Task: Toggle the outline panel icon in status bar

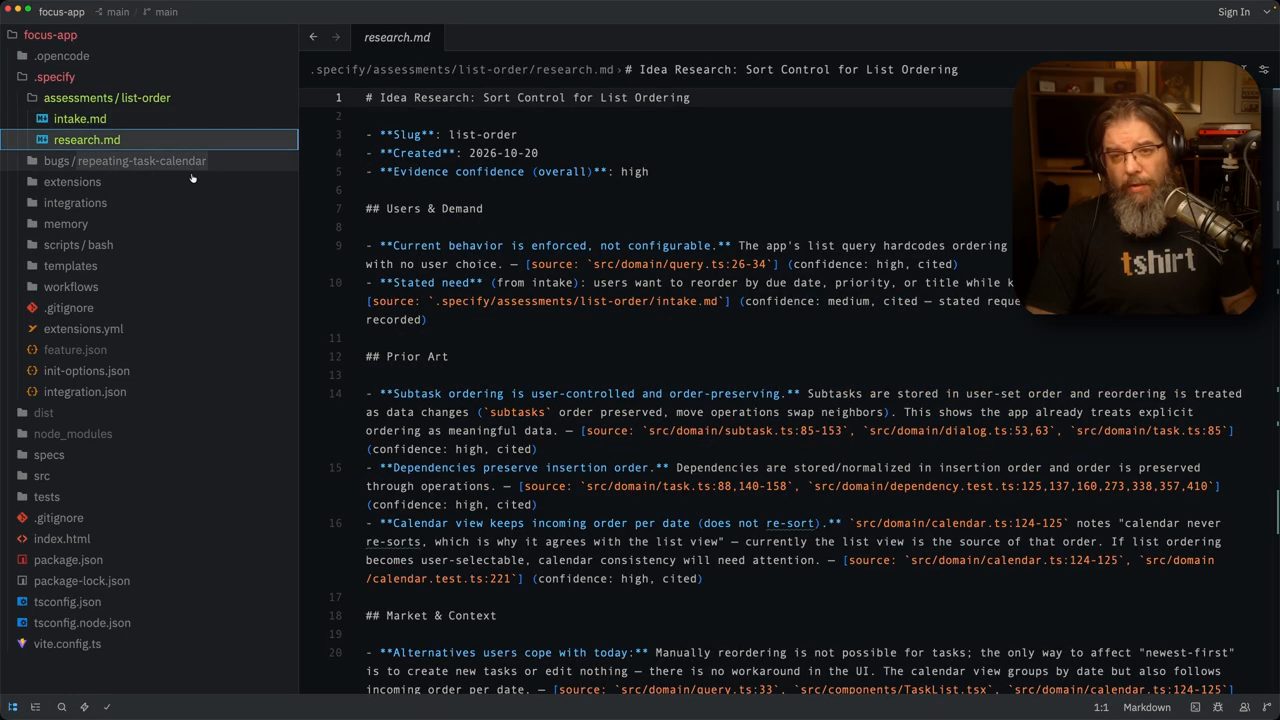Action: point(36,707)
